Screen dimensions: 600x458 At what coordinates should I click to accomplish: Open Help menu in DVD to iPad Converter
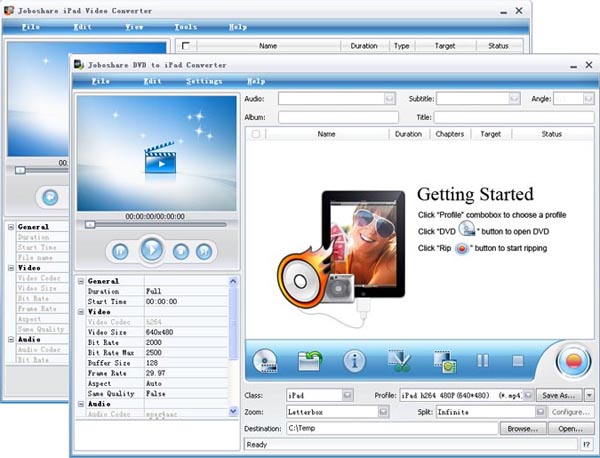(x=256, y=81)
